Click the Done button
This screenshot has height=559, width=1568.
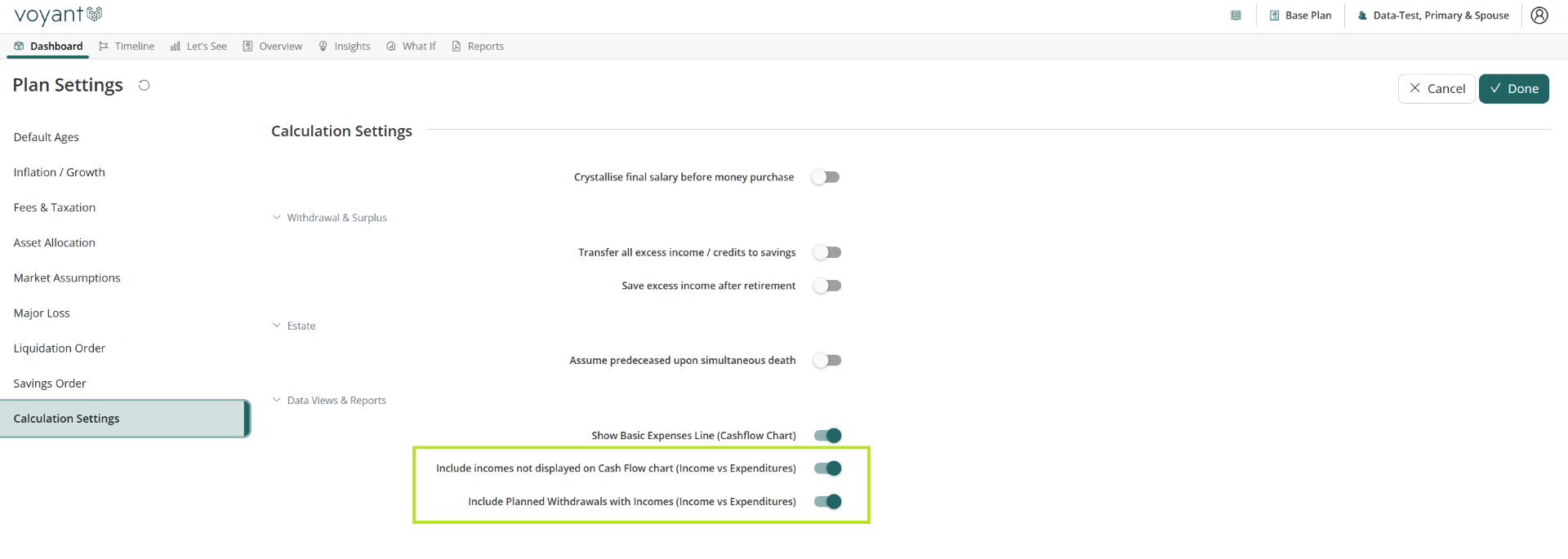pyautogui.click(x=1513, y=89)
